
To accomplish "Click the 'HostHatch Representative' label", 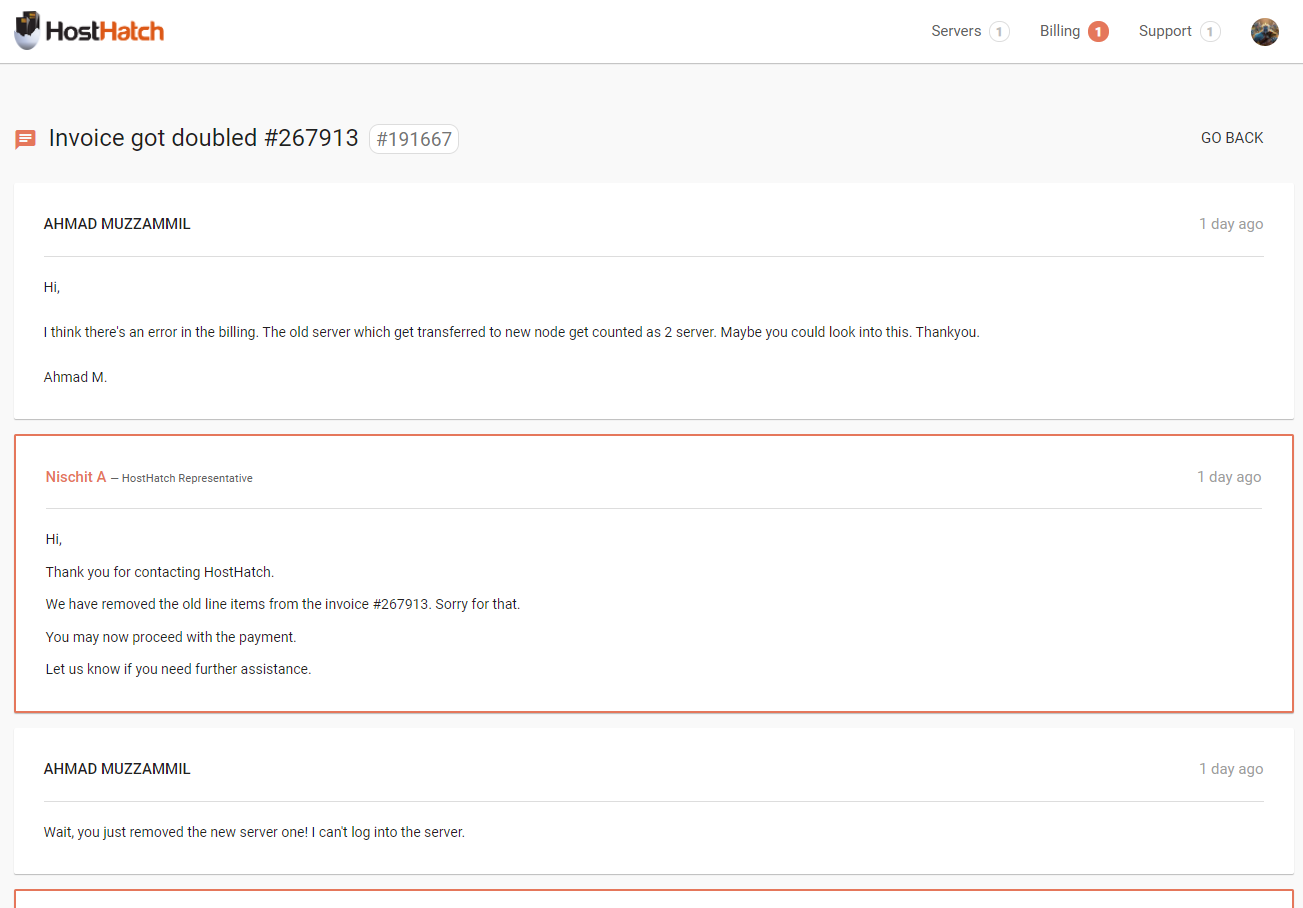I will click(x=187, y=478).
